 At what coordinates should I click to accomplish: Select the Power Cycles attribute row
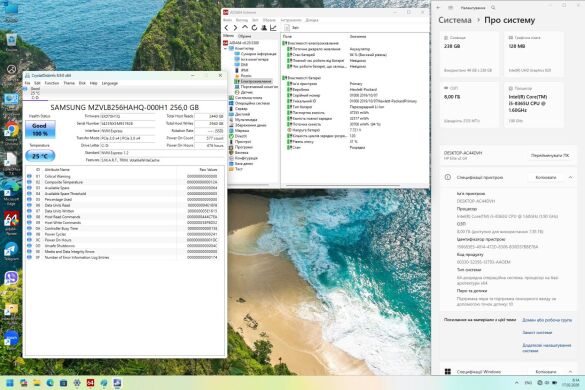(x=125, y=234)
